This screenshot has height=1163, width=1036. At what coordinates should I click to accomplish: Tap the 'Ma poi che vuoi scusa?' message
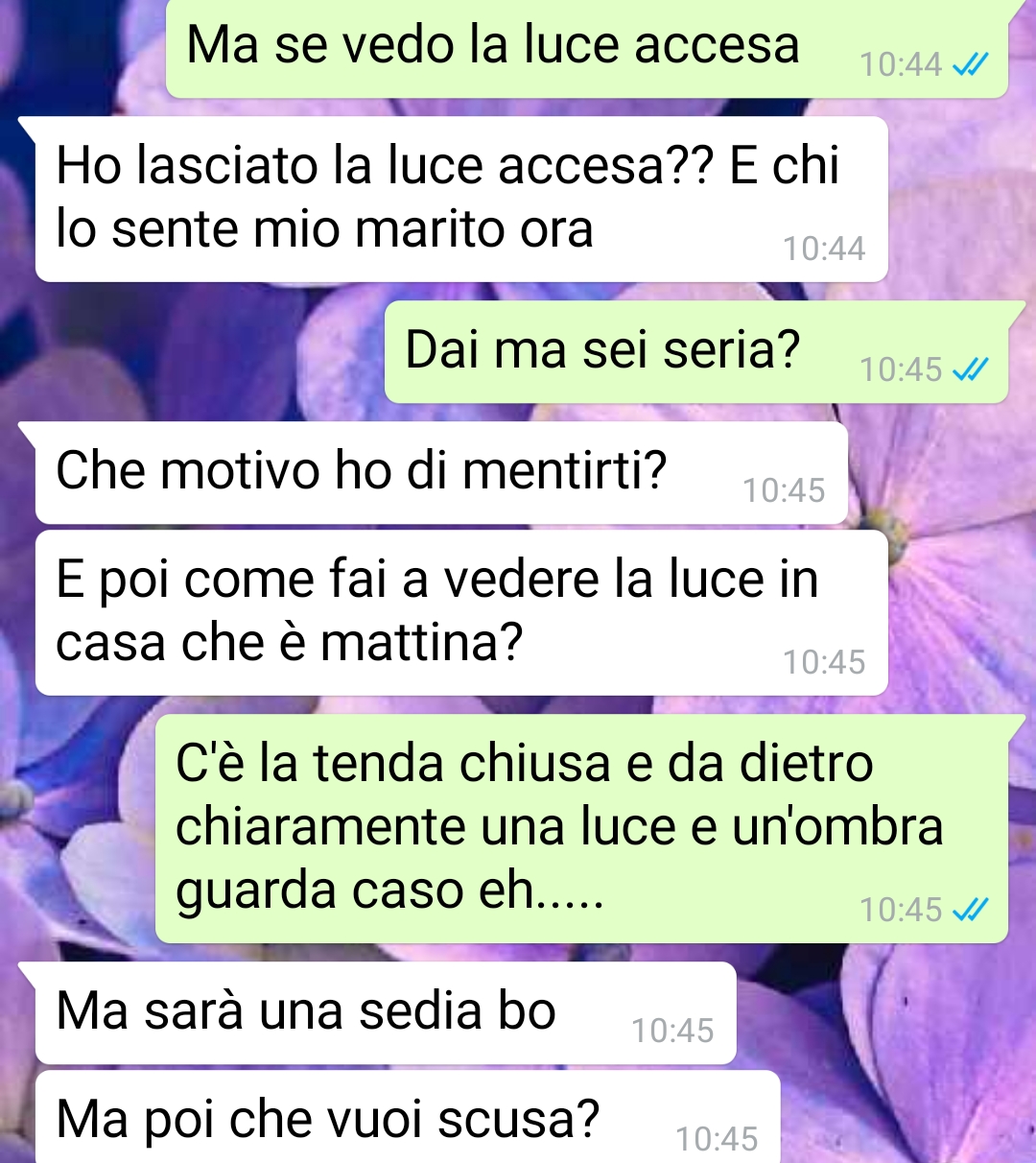coord(408,1118)
